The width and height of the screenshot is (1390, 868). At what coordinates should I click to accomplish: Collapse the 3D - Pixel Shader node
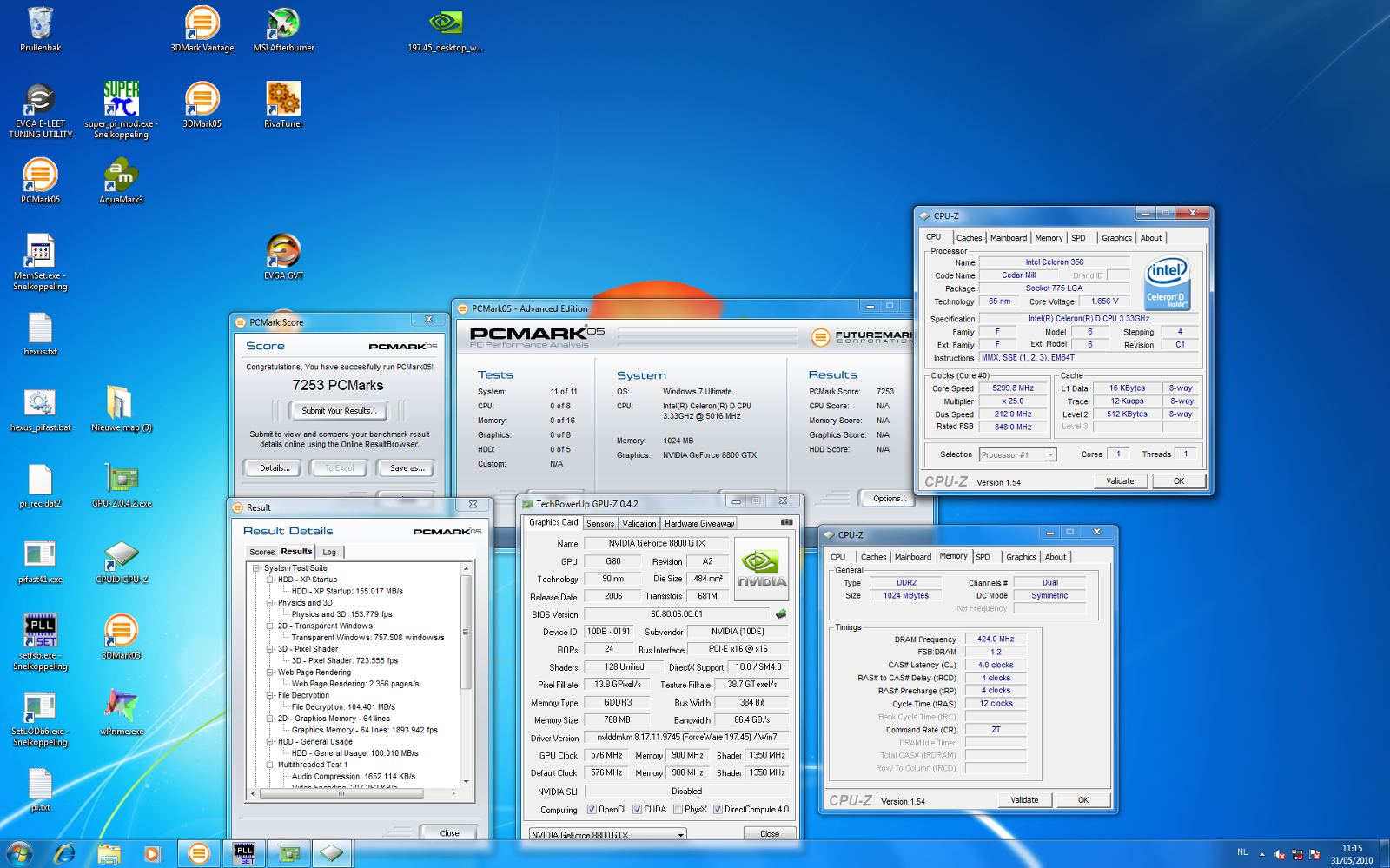click(x=270, y=649)
